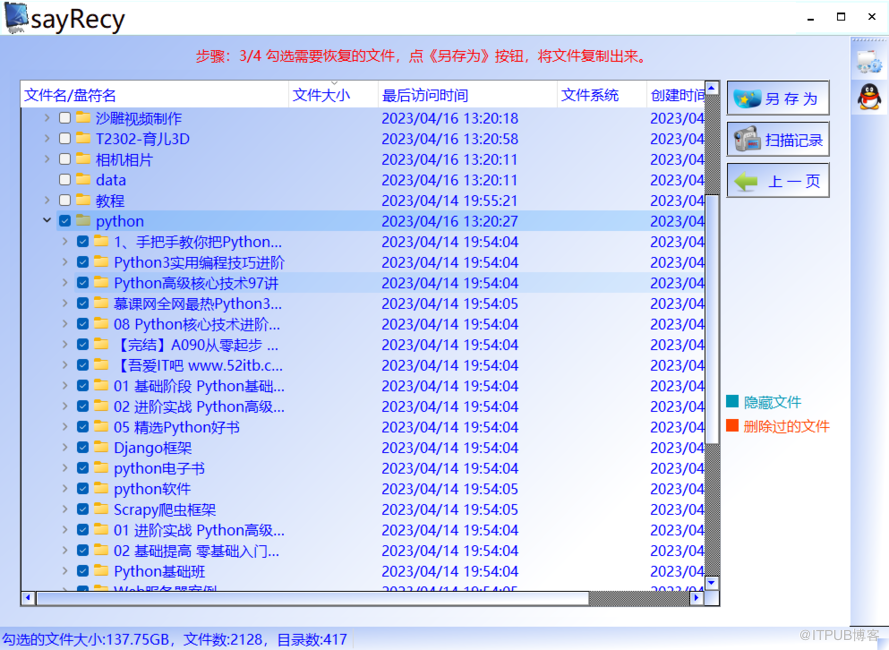
Task: Click folder icon of 【完结】A090从零起步
Action: click(101, 344)
